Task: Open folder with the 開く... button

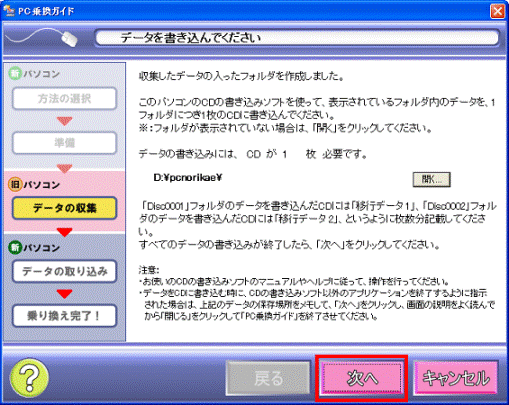Action: point(431,179)
